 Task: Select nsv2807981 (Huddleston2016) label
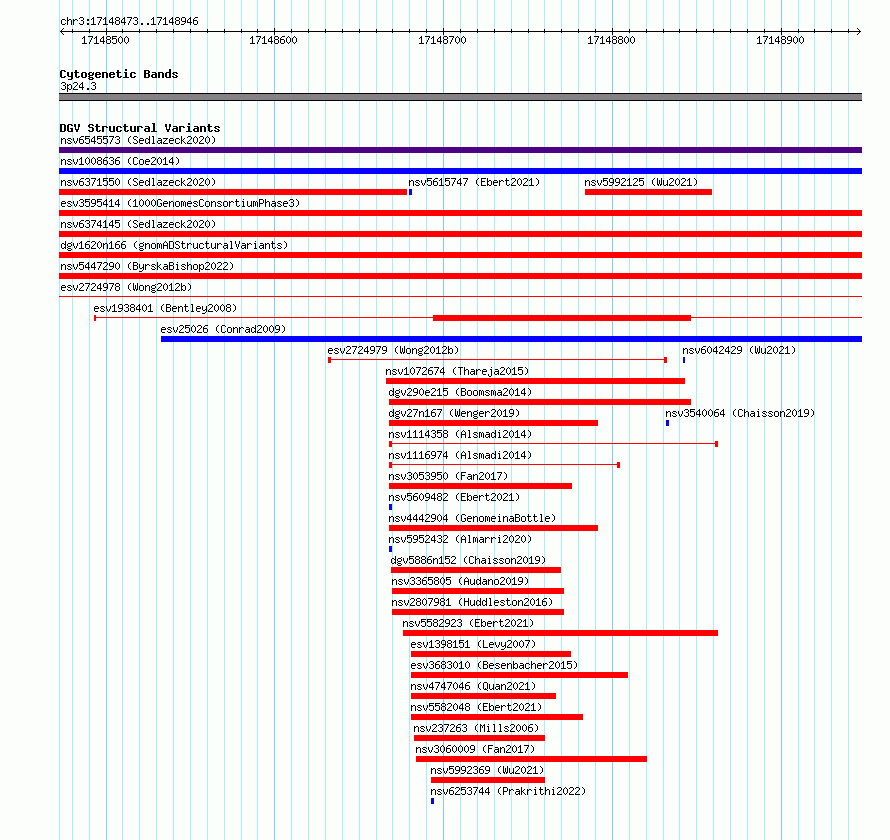pyautogui.click(x=472, y=602)
